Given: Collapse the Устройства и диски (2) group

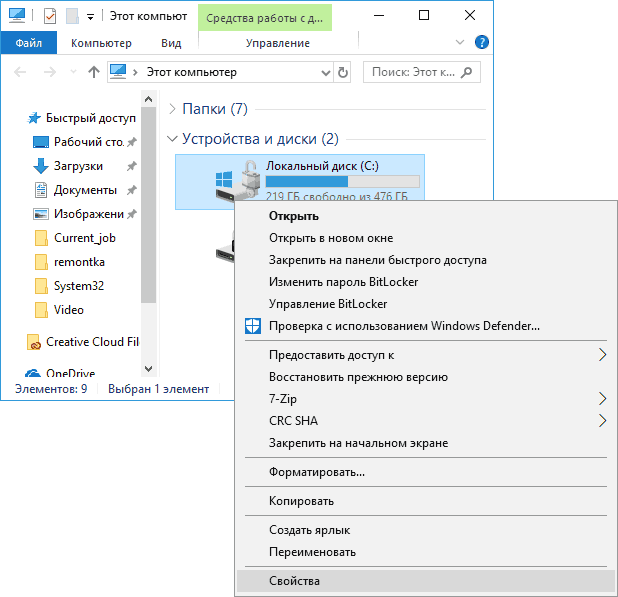Looking at the screenshot, I should (x=172, y=139).
